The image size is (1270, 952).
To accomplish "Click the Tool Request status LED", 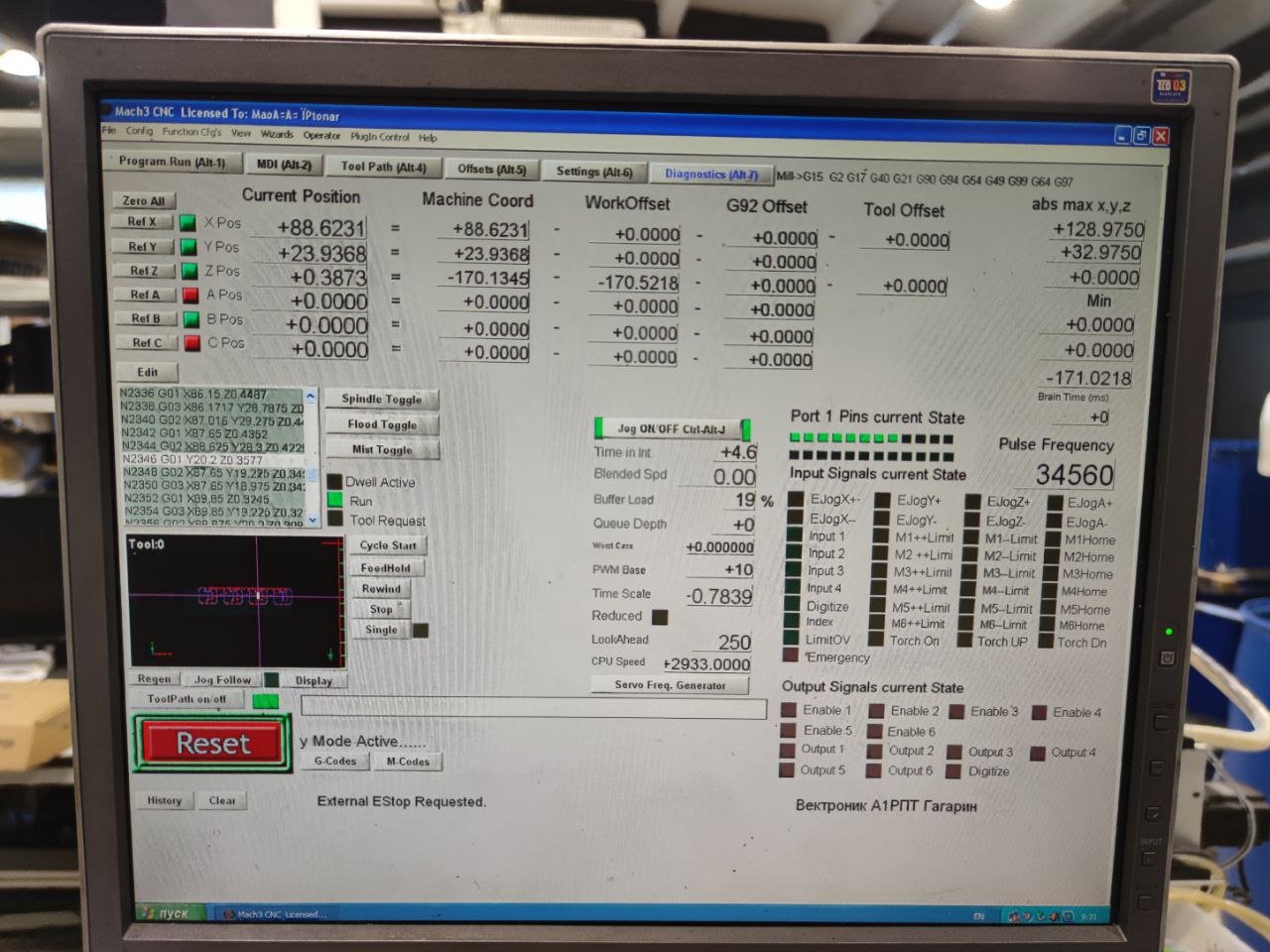I will [335, 519].
